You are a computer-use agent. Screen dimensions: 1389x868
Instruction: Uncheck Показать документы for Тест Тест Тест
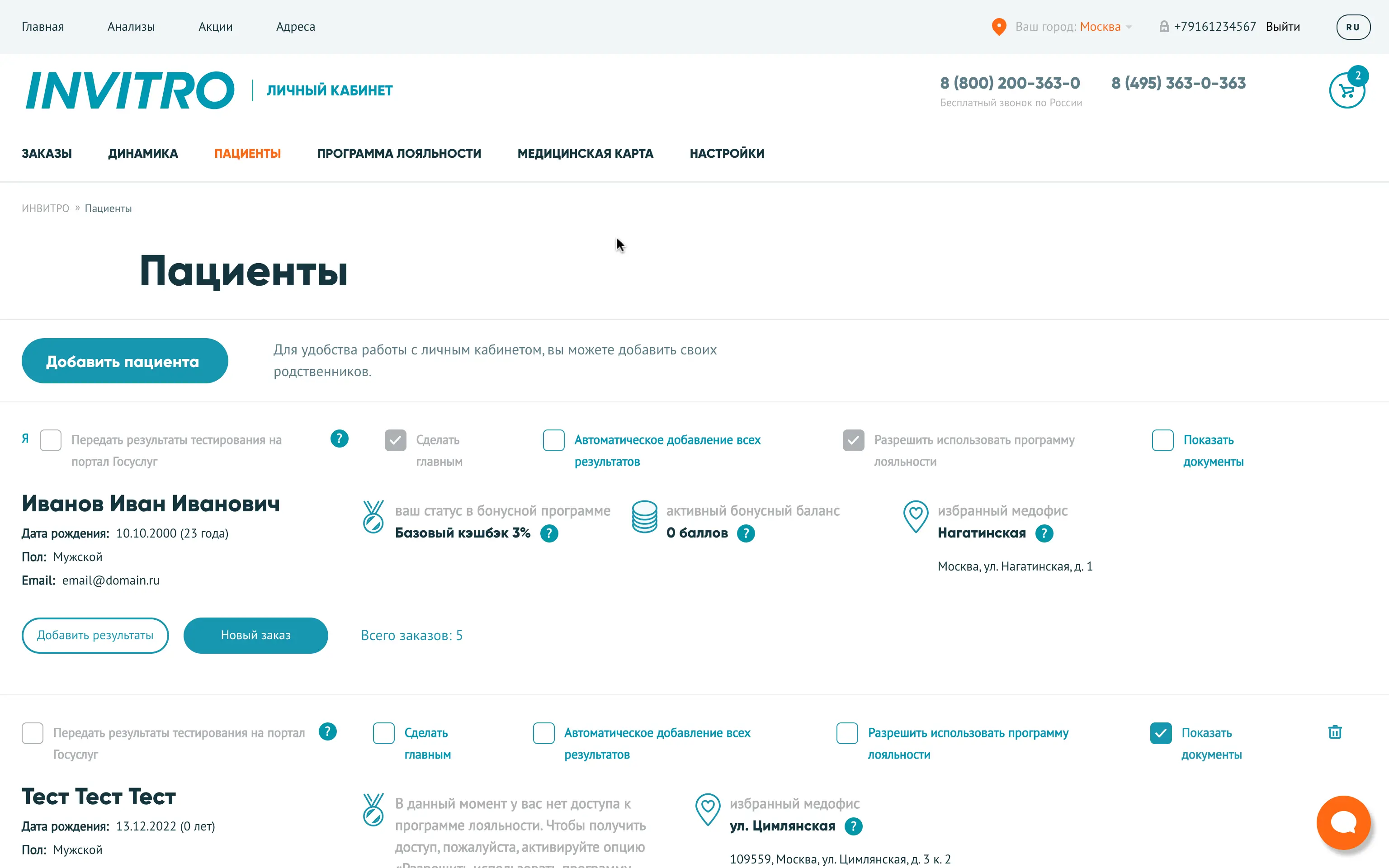pos(1161,733)
